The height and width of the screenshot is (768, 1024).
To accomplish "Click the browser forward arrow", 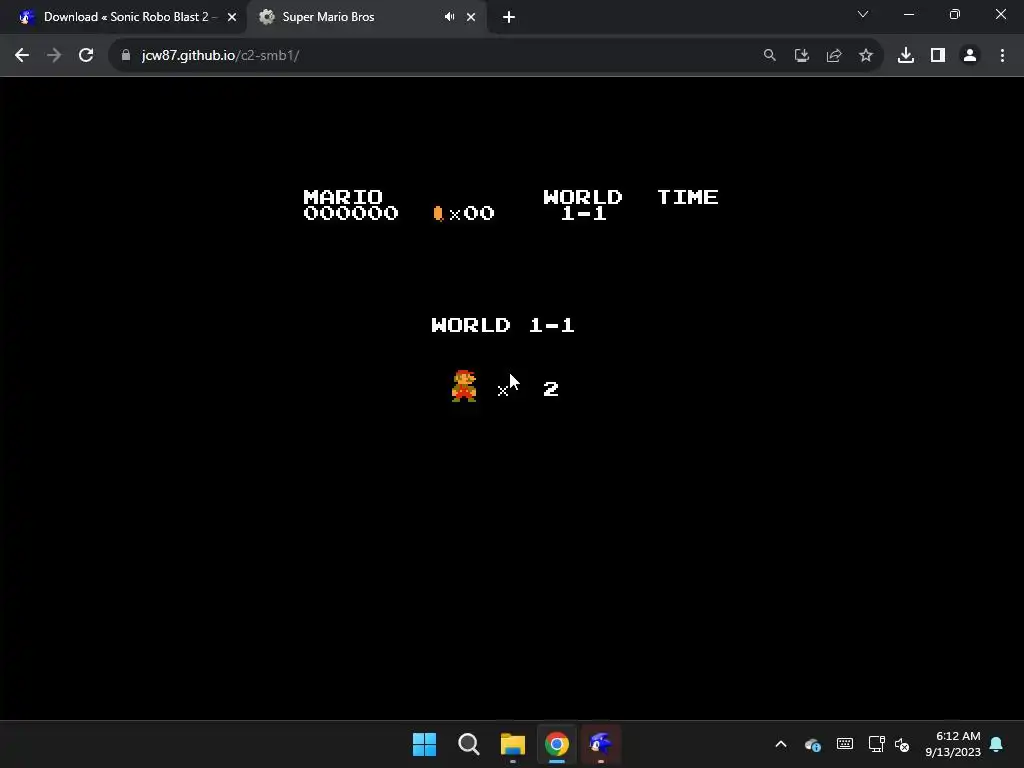I will (x=54, y=56).
